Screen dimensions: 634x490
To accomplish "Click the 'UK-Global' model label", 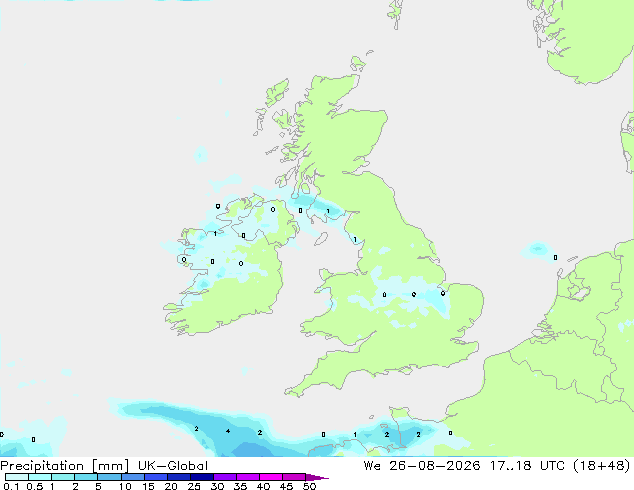I will tap(173, 466).
